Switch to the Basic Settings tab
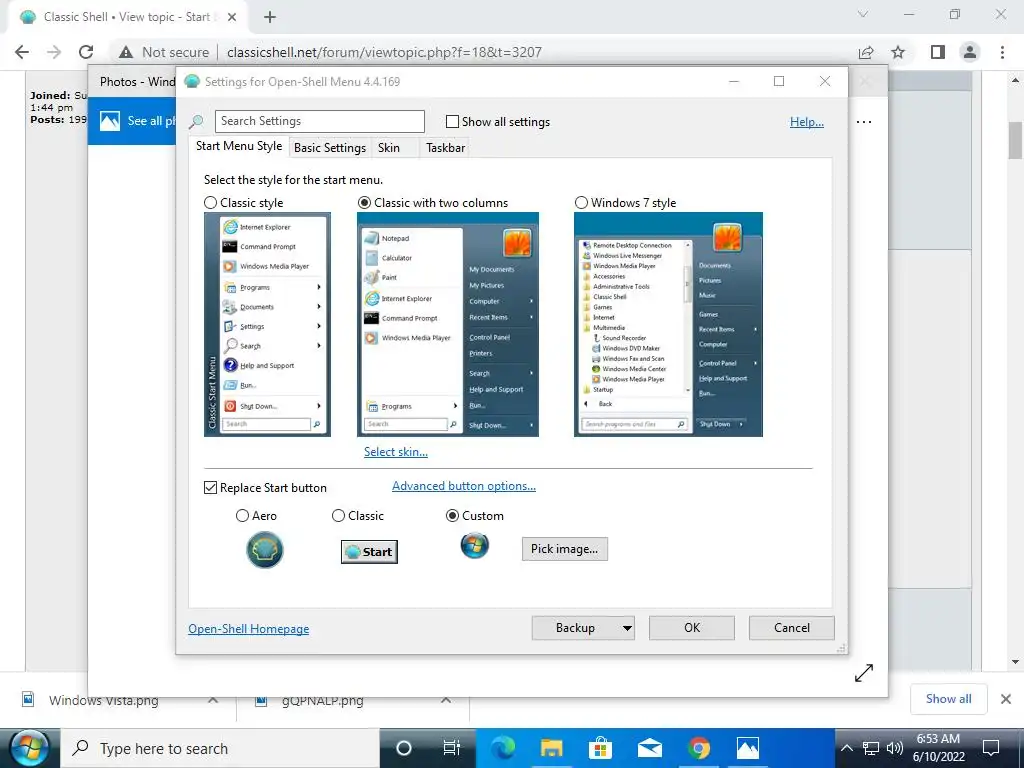 330,148
